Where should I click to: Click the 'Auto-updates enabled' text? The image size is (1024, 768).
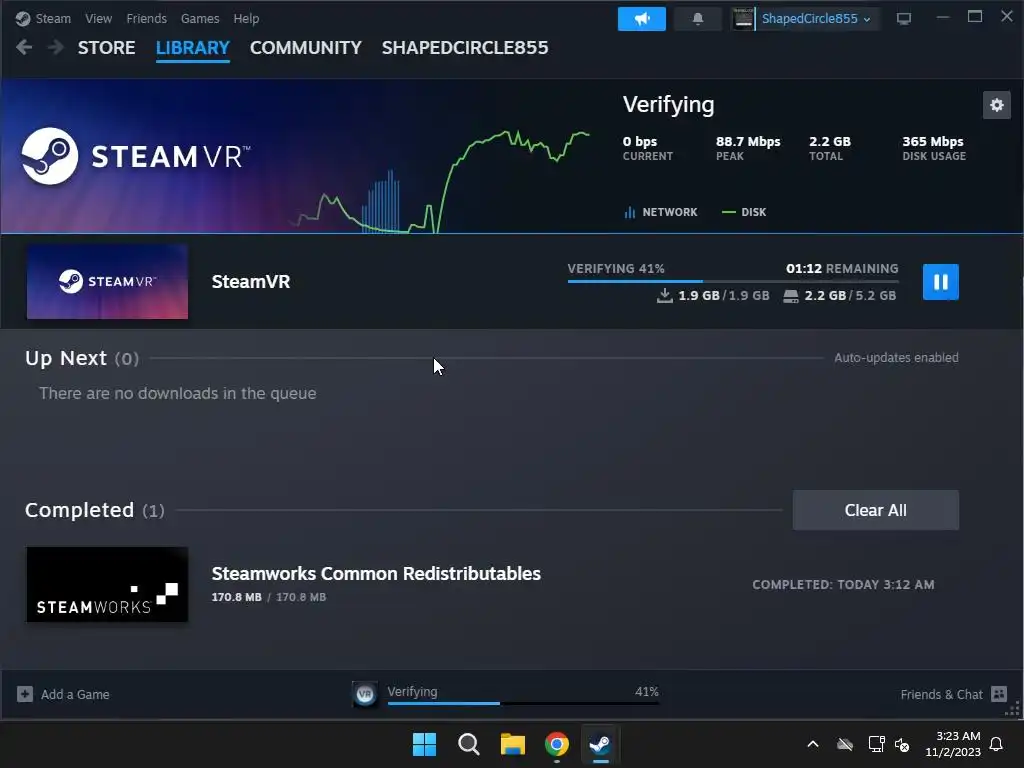[896, 358]
